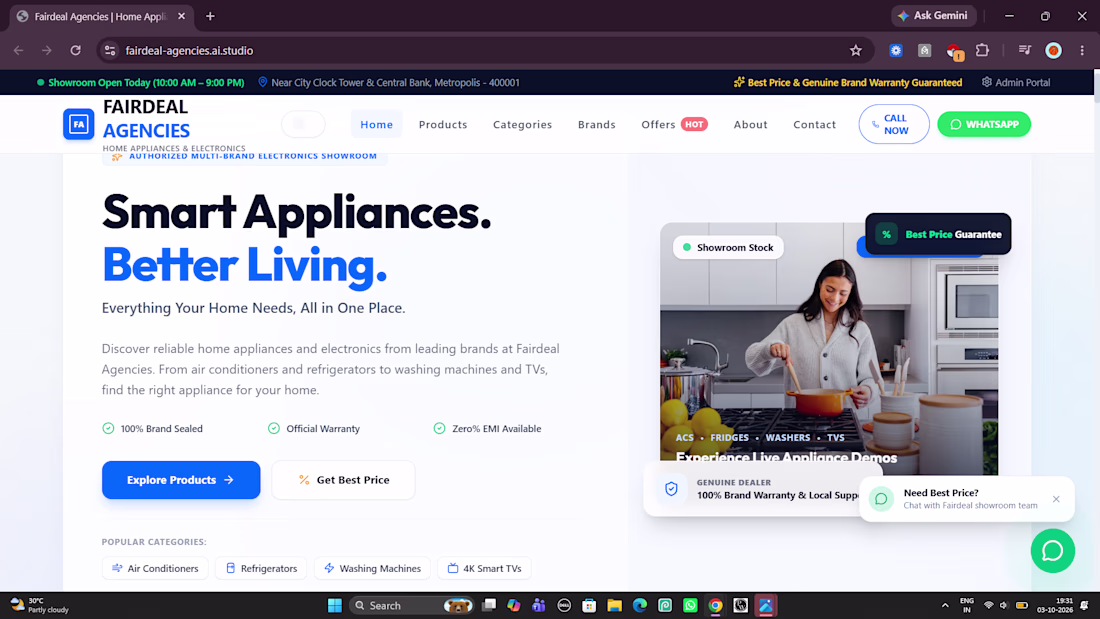Open Microsoft Store from the taskbar

(x=589, y=606)
